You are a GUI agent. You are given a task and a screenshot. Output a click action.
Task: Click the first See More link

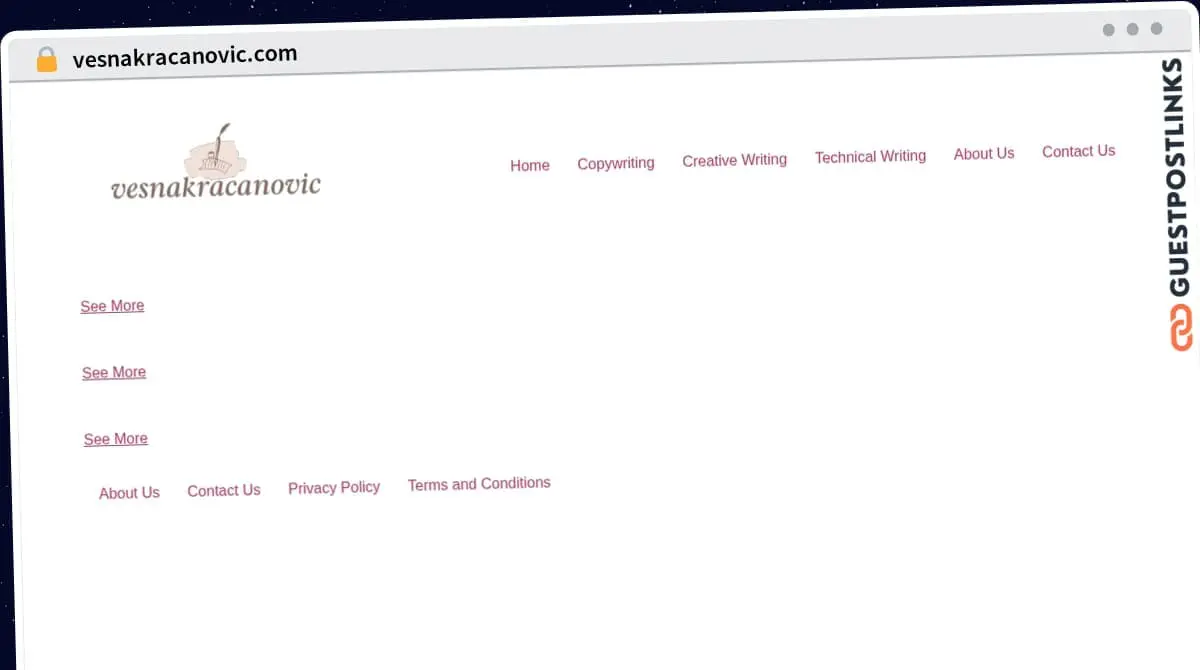coord(112,306)
